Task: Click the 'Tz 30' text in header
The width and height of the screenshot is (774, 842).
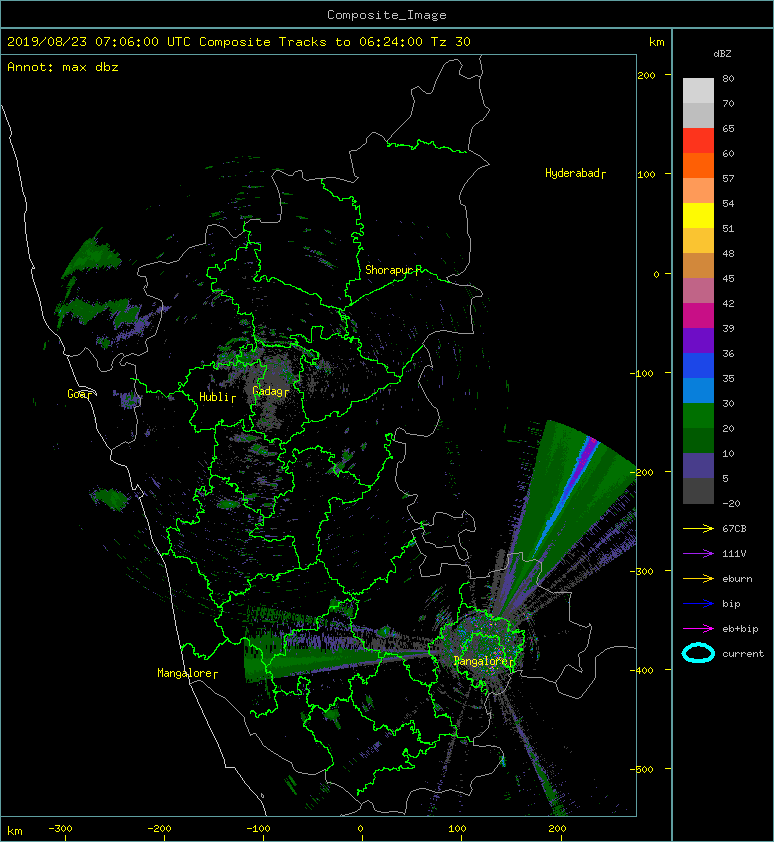Action: 451,42
